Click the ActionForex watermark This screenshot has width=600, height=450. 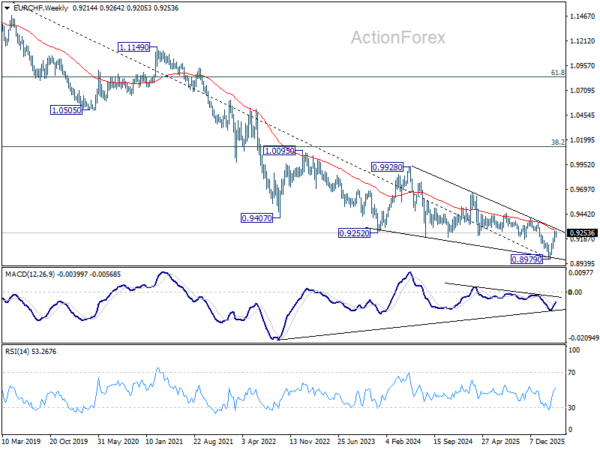(398, 38)
